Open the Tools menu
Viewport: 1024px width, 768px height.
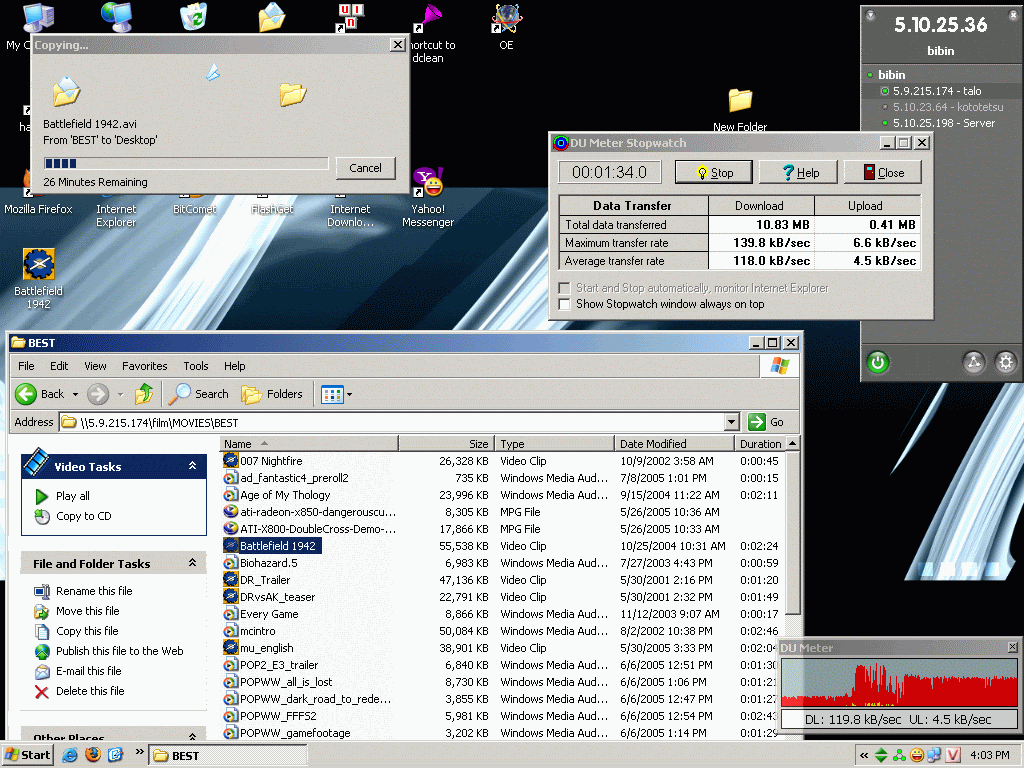click(196, 366)
